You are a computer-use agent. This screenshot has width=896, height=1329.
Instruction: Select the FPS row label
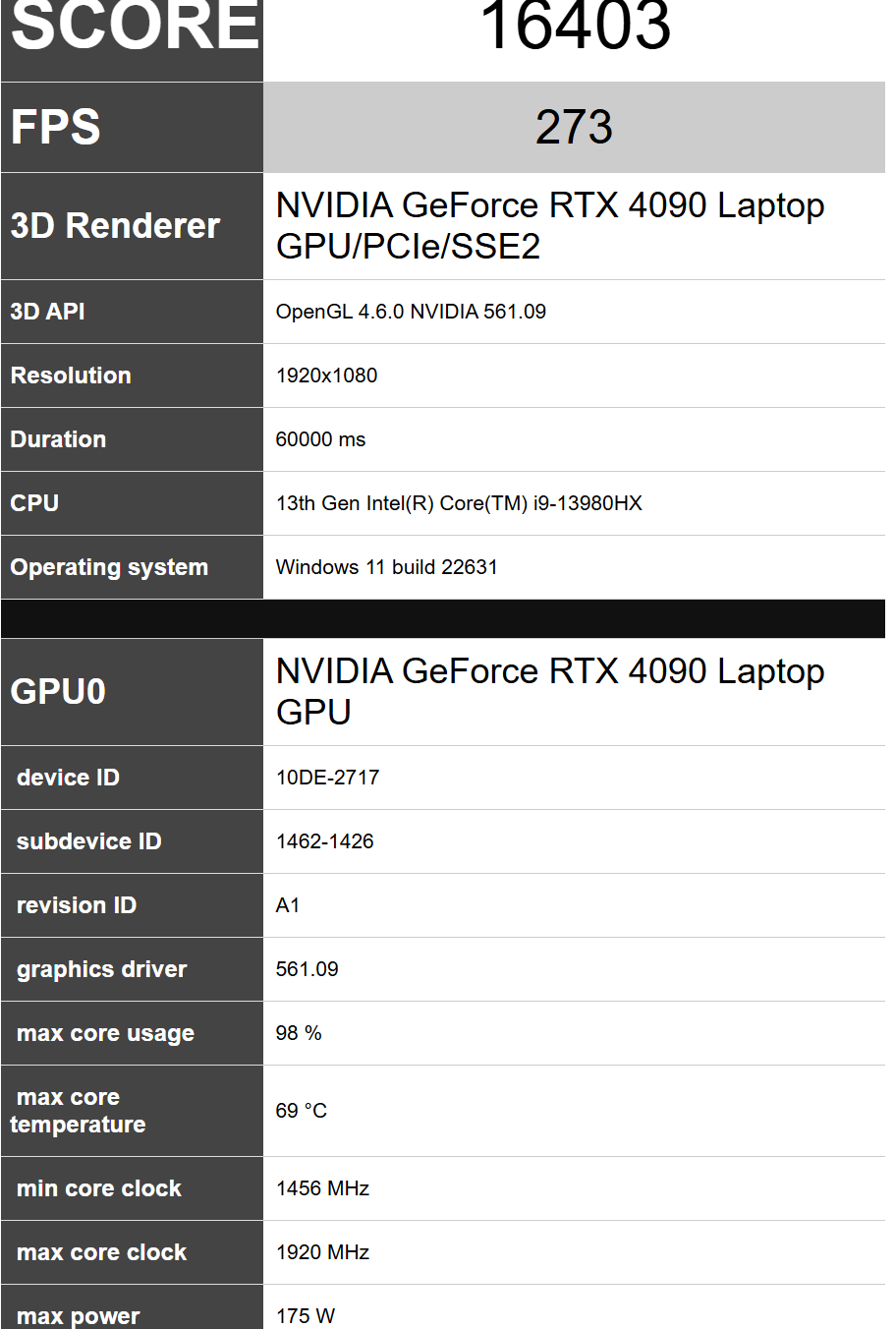[x=56, y=128]
